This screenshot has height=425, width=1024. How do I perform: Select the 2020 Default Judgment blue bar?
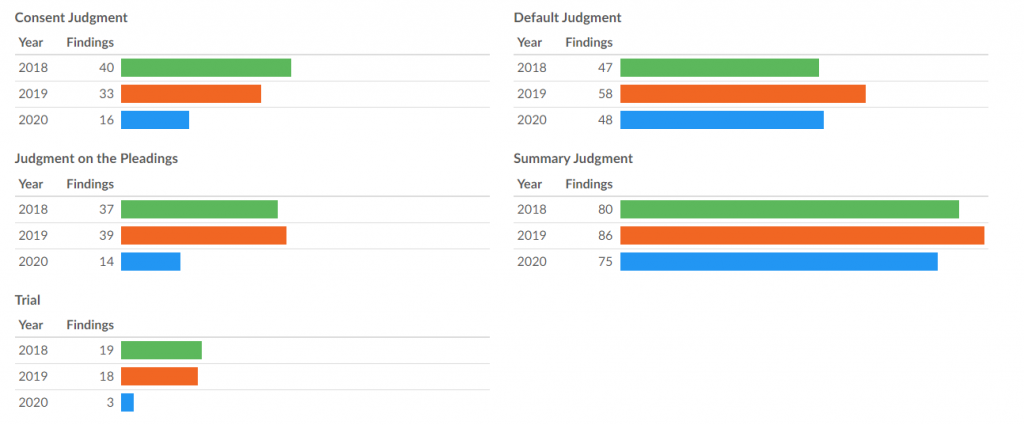pyautogui.click(x=722, y=120)
